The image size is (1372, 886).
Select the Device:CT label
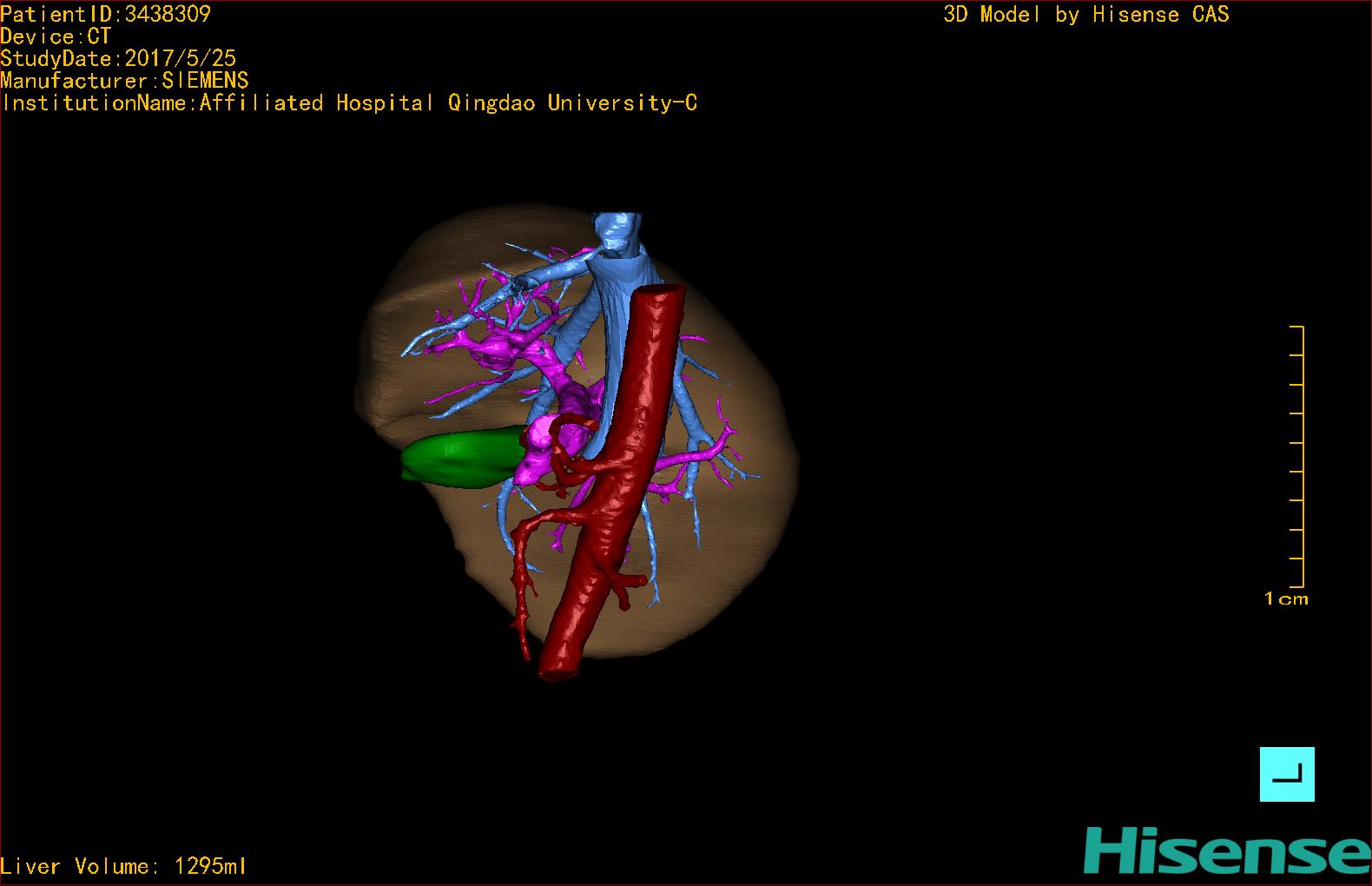[56, 36]
